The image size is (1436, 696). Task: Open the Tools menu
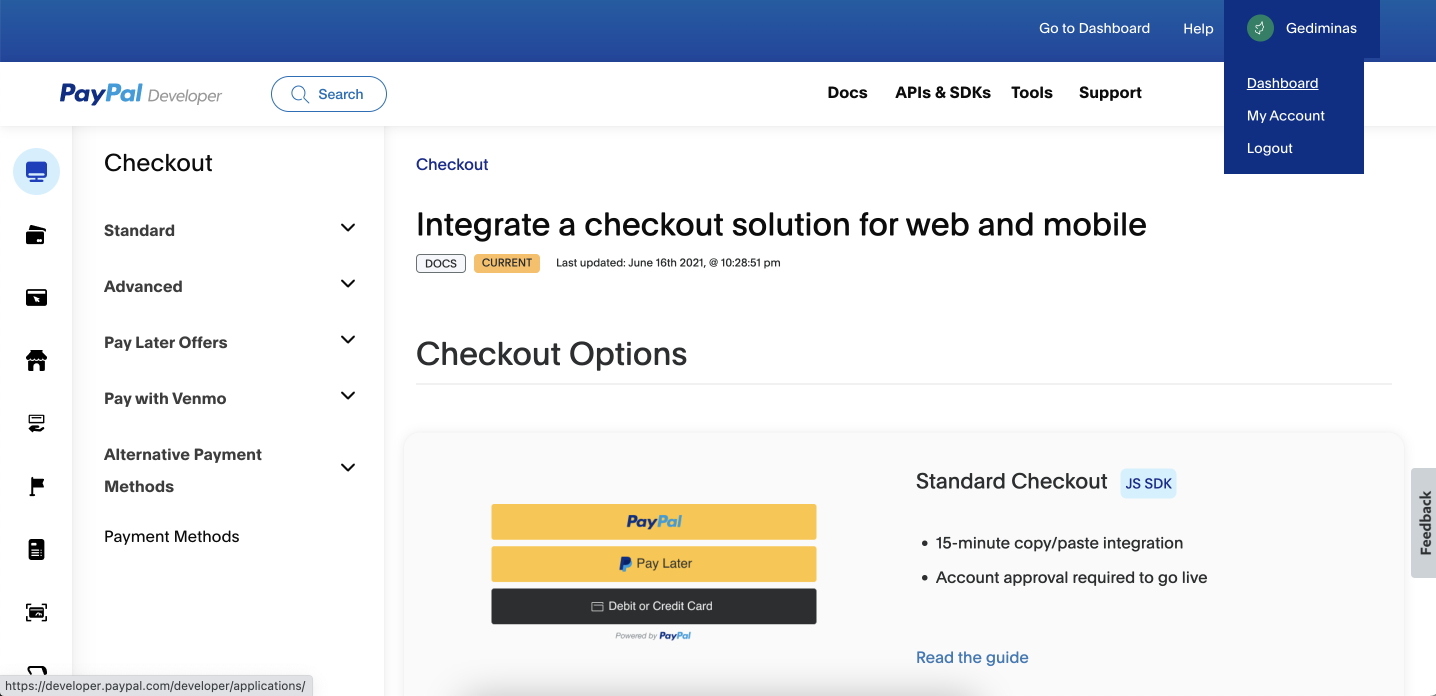1032,93
